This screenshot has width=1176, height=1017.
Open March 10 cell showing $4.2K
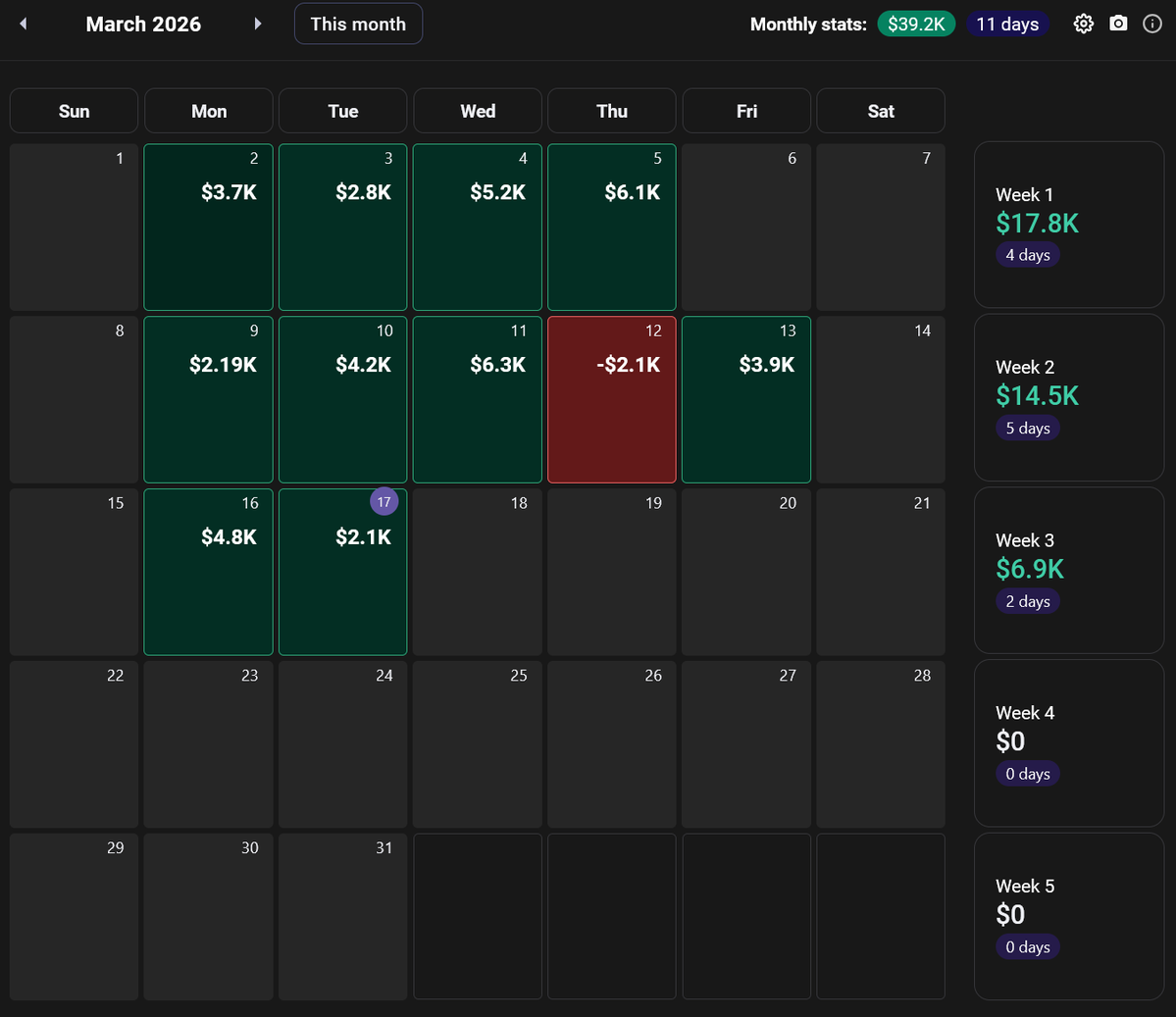tap(342, 400)
